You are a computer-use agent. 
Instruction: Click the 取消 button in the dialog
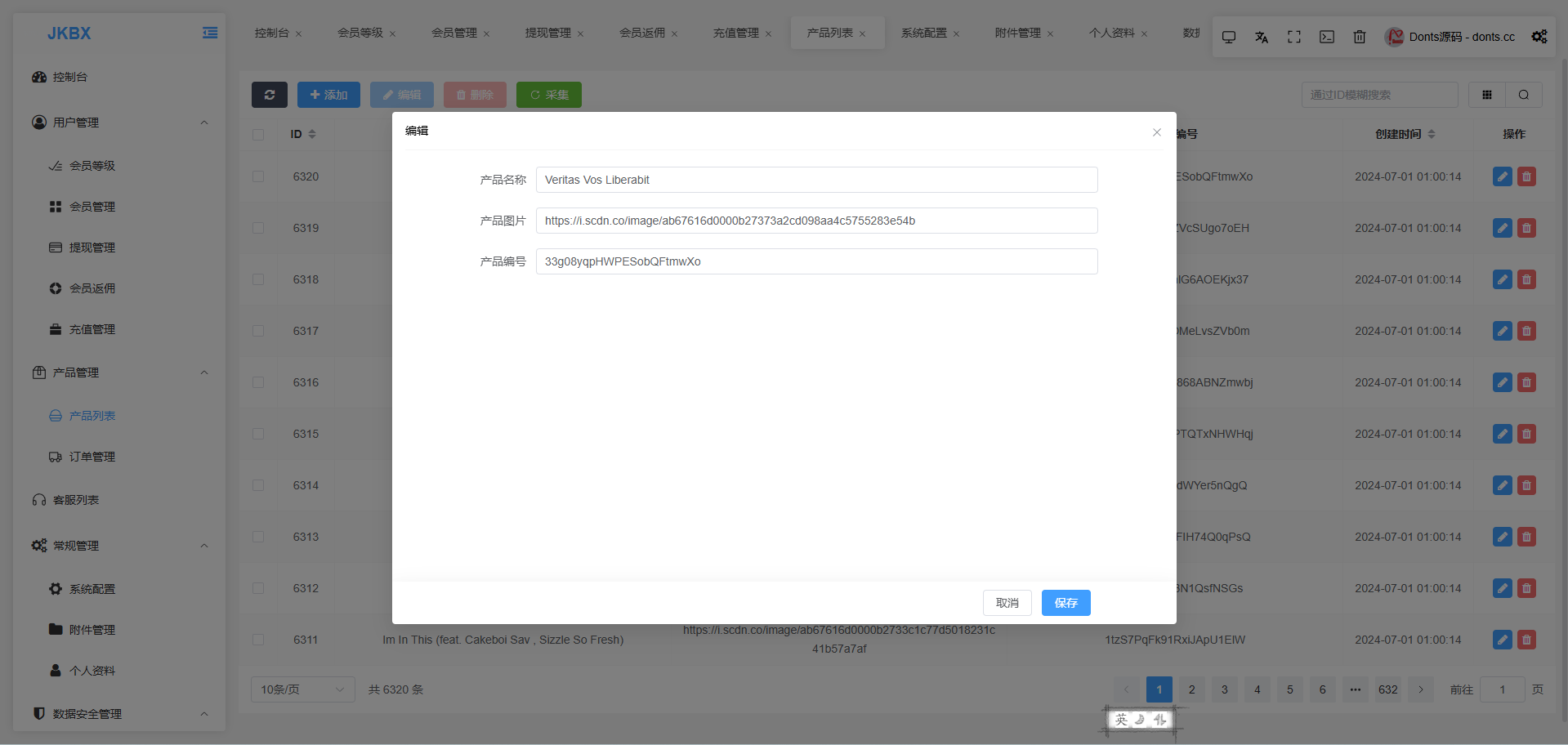pyautogui.click(x=1007, y=603)
